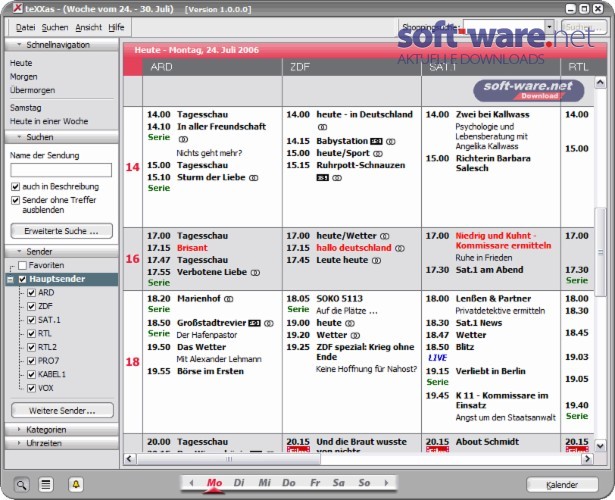Viewport: 615px width, 500px height.
Task: Go to previous week arrow in day bar
Action: tap(191, 483)
